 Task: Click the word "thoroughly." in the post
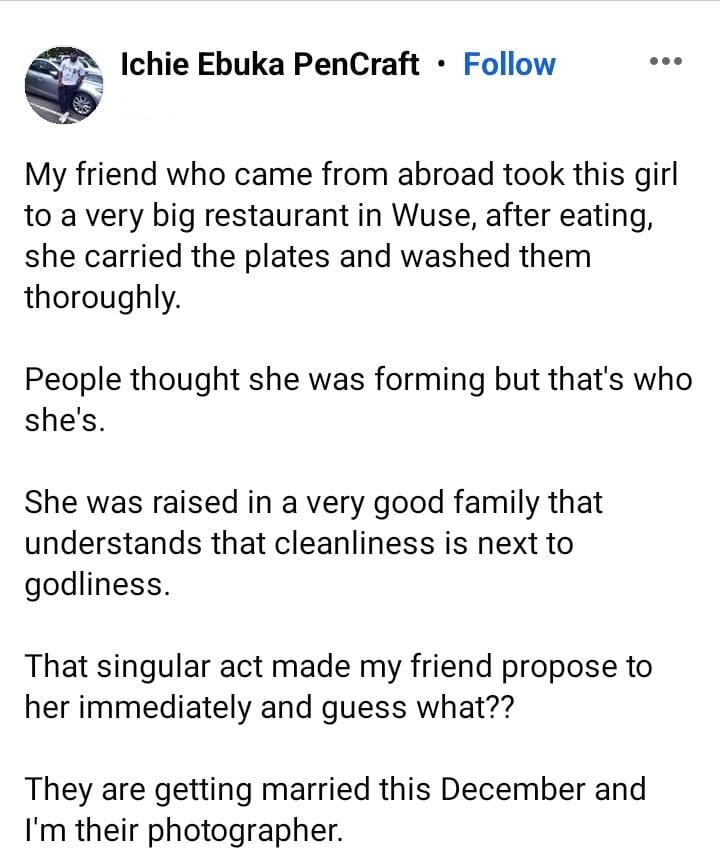click(103, 298)
